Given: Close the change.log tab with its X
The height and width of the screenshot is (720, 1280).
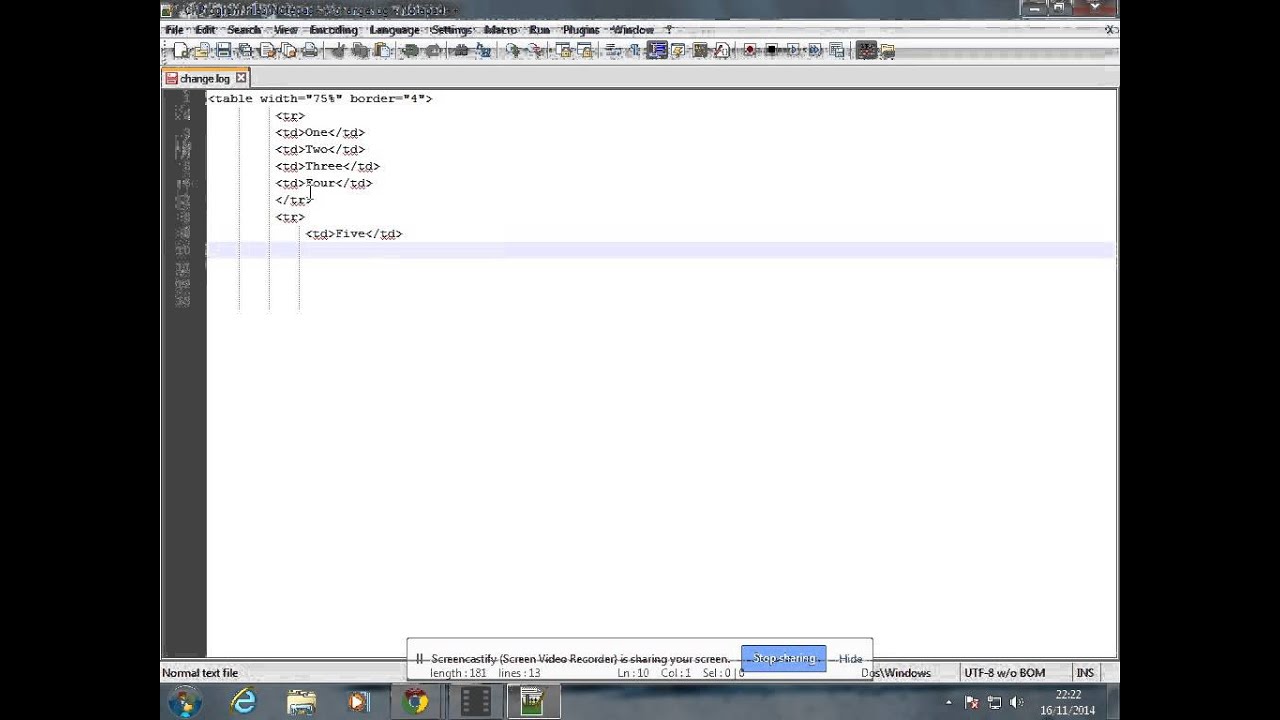Looking at the screenshot, I should click(241, 78).
